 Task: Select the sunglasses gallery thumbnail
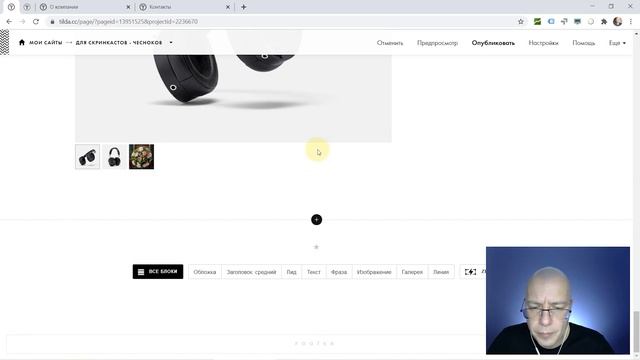[x=87, y=156]
